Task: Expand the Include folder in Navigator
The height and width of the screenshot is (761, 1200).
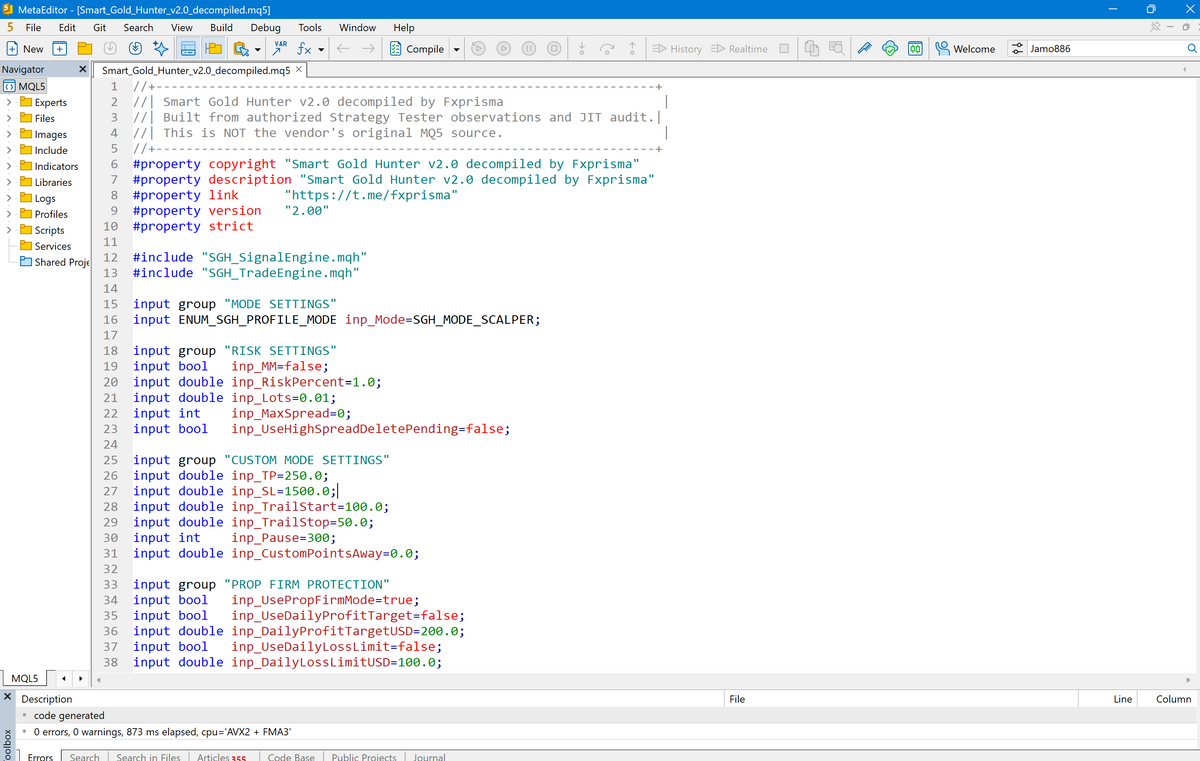Action: (9, 150)
